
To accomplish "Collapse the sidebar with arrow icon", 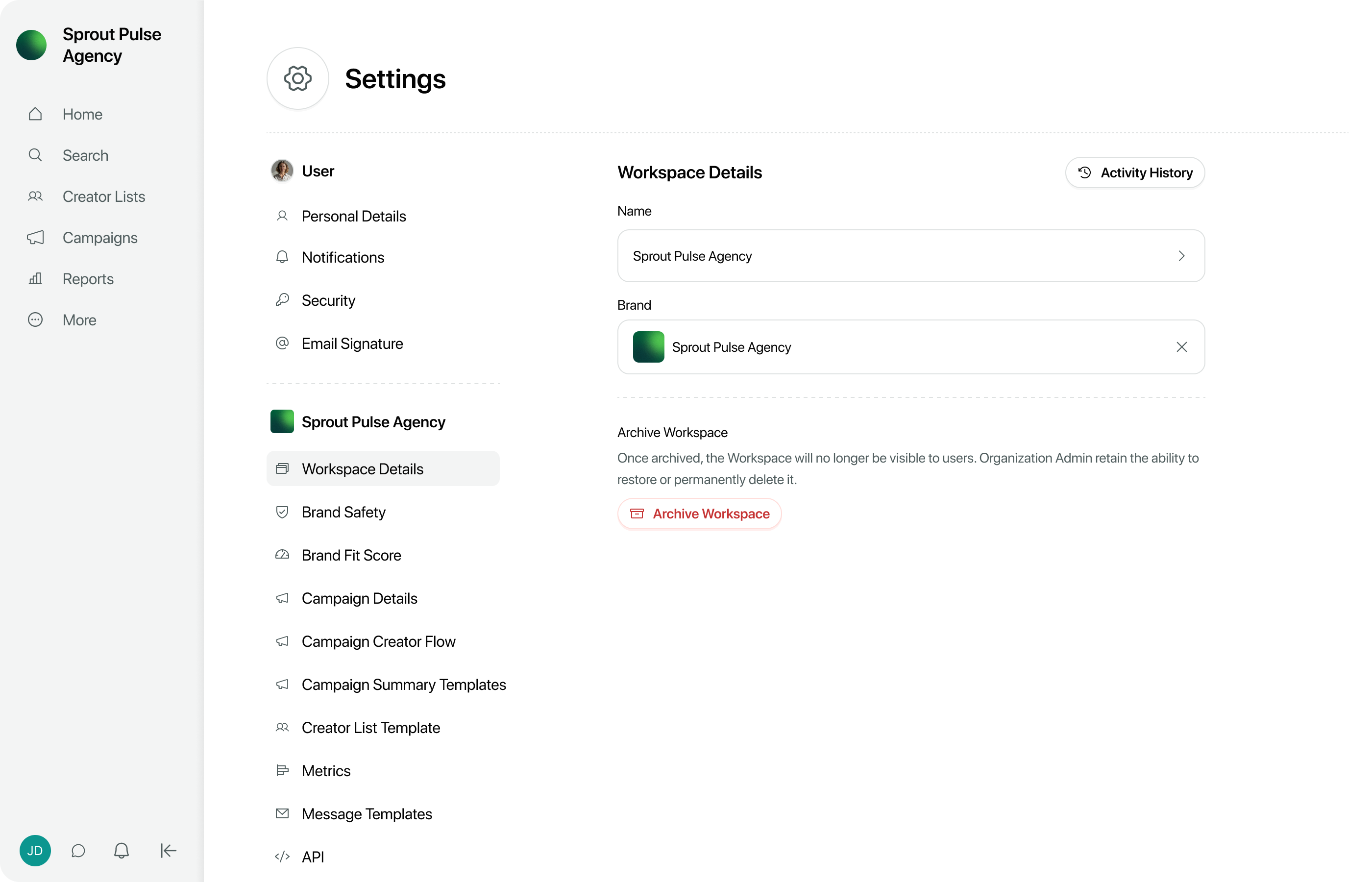I will click(x=169, y=851).
